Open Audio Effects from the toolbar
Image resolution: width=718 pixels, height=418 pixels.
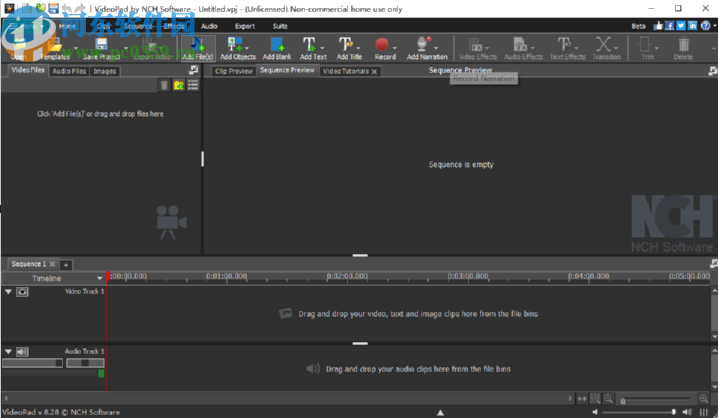pos(523,49)
